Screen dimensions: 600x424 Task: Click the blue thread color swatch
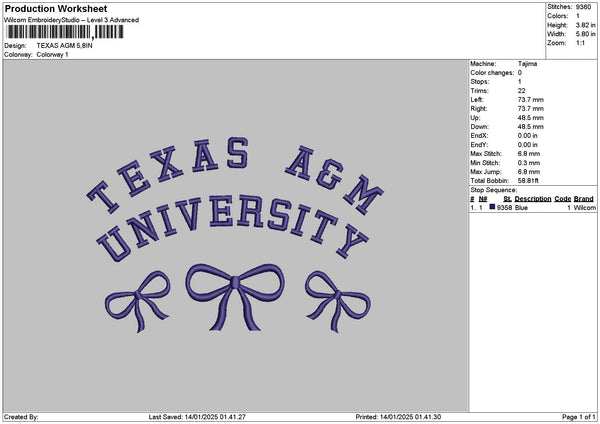pos(492,207)
